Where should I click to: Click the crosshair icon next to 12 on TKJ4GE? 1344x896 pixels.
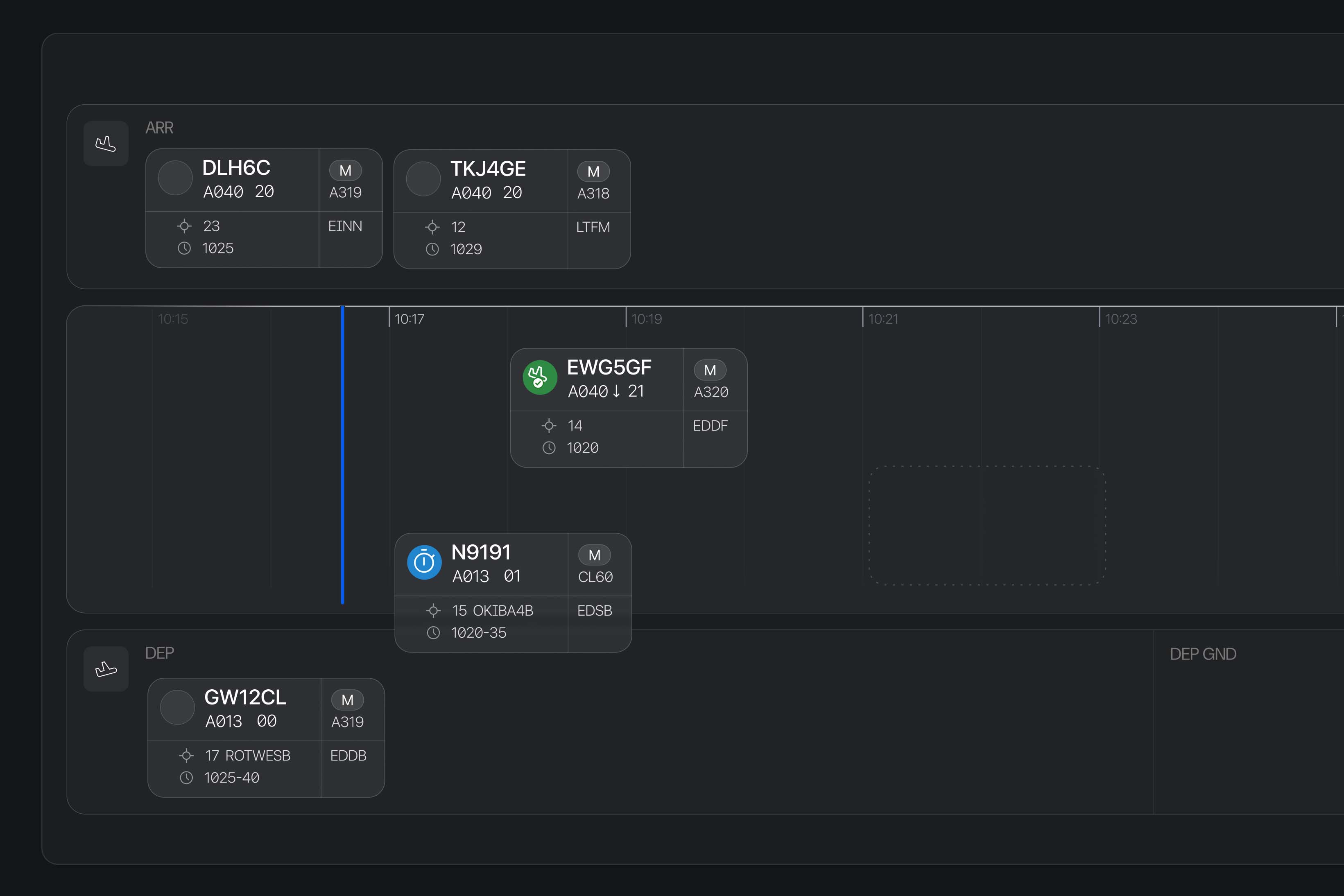pyautogui.click(x=432, y=227)
